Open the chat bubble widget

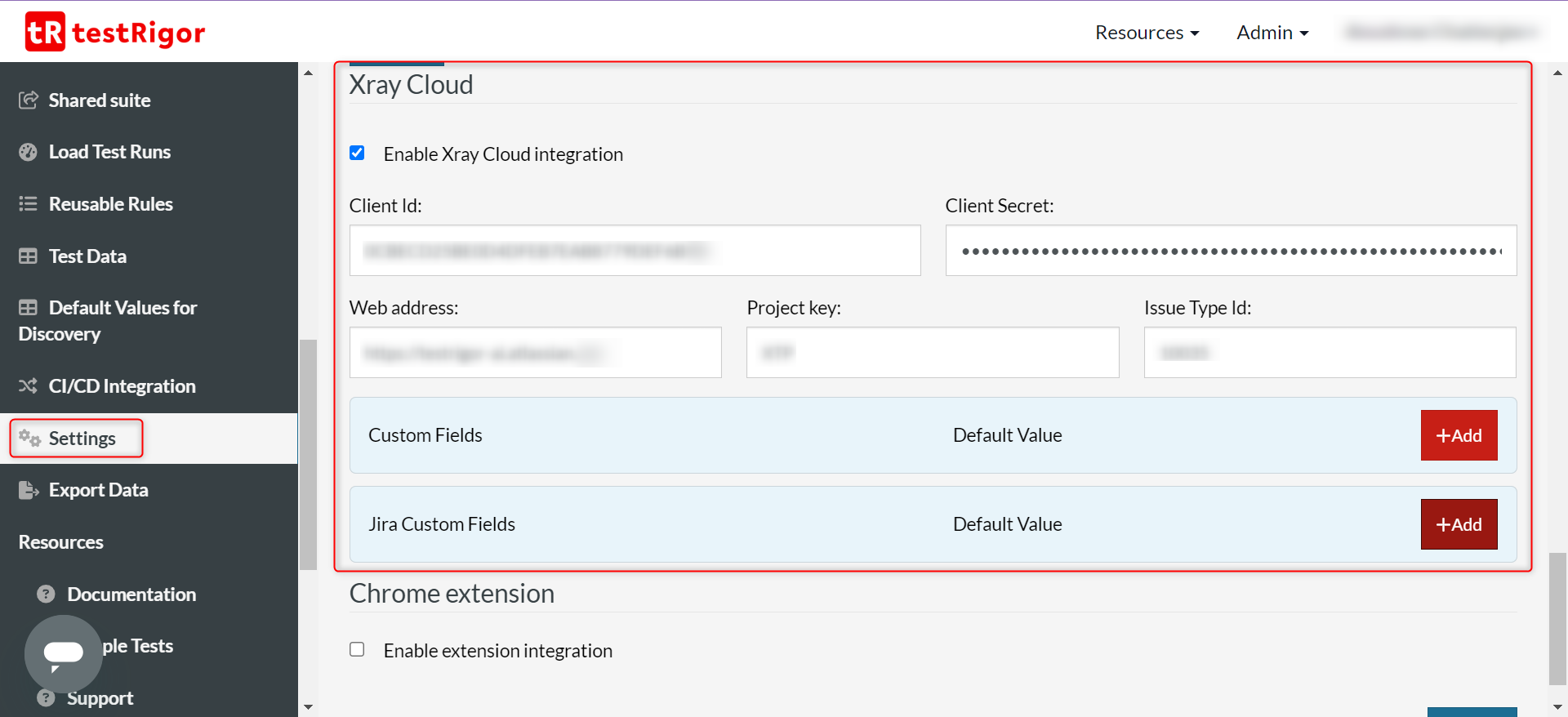(63, 653)
